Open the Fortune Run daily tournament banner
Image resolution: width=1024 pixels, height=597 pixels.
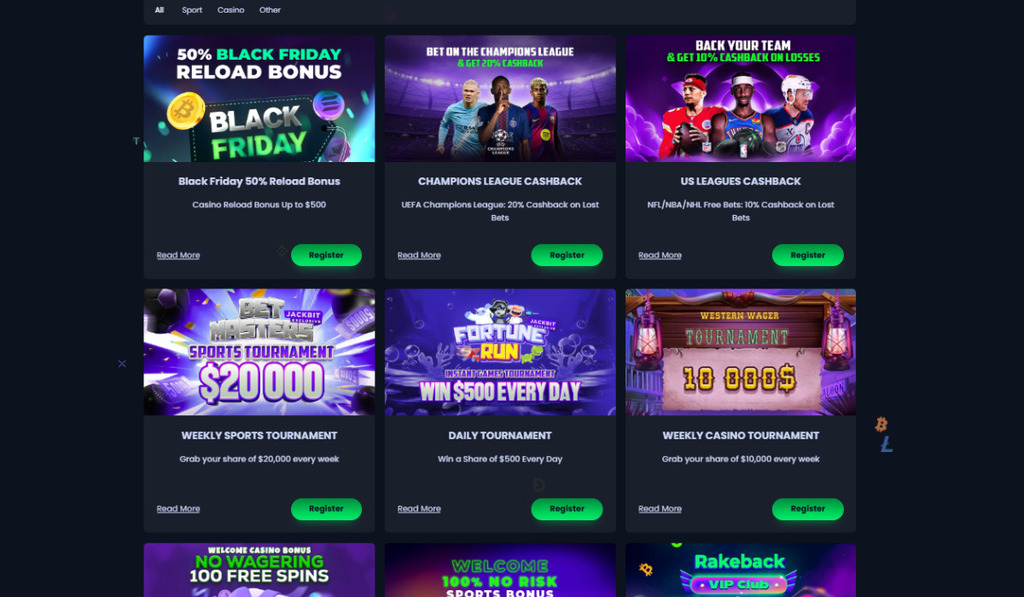pyautogui.click(x=500, y=352)
